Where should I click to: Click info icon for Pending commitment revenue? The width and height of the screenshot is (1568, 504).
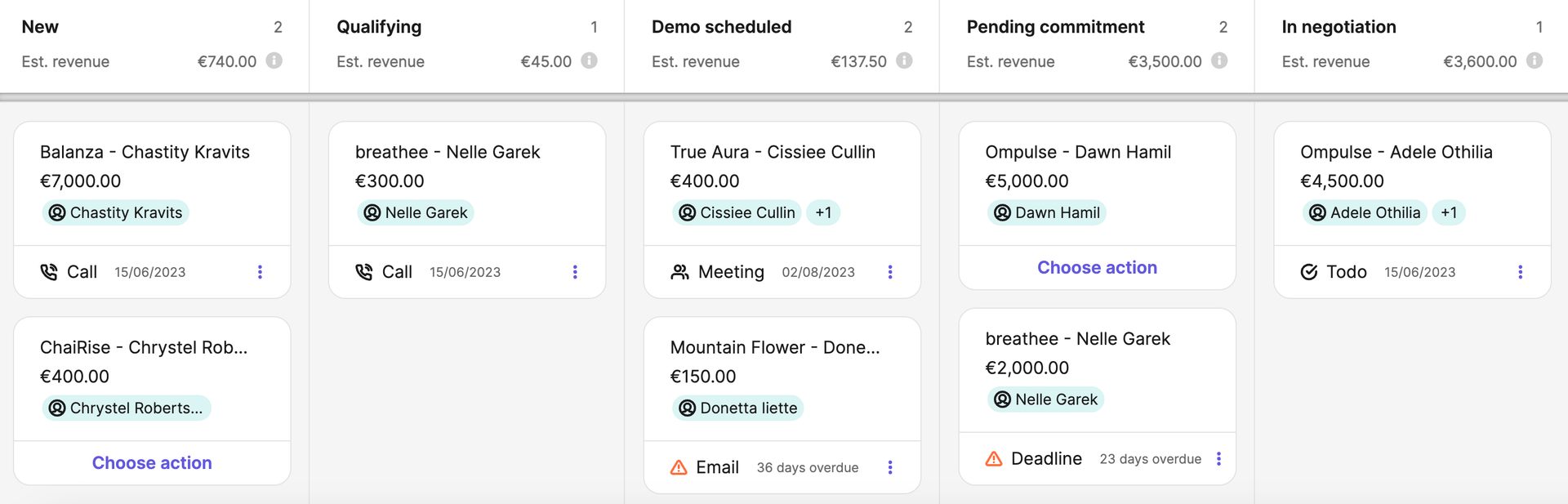pos(1219,60)
